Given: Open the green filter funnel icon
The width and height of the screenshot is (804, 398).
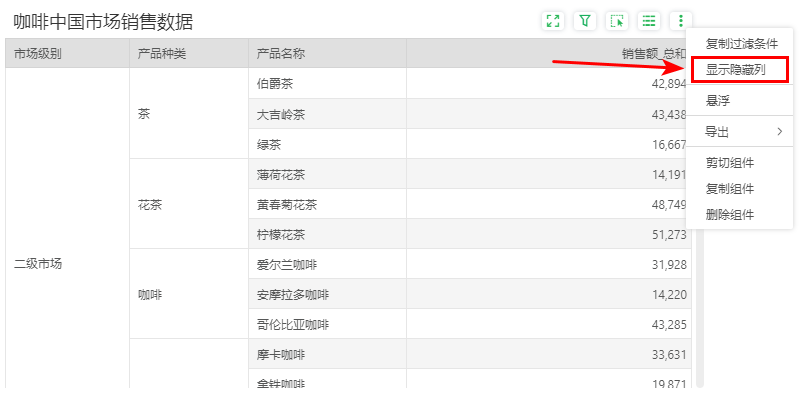Looking at the screenshot, I should click(585, 21).
